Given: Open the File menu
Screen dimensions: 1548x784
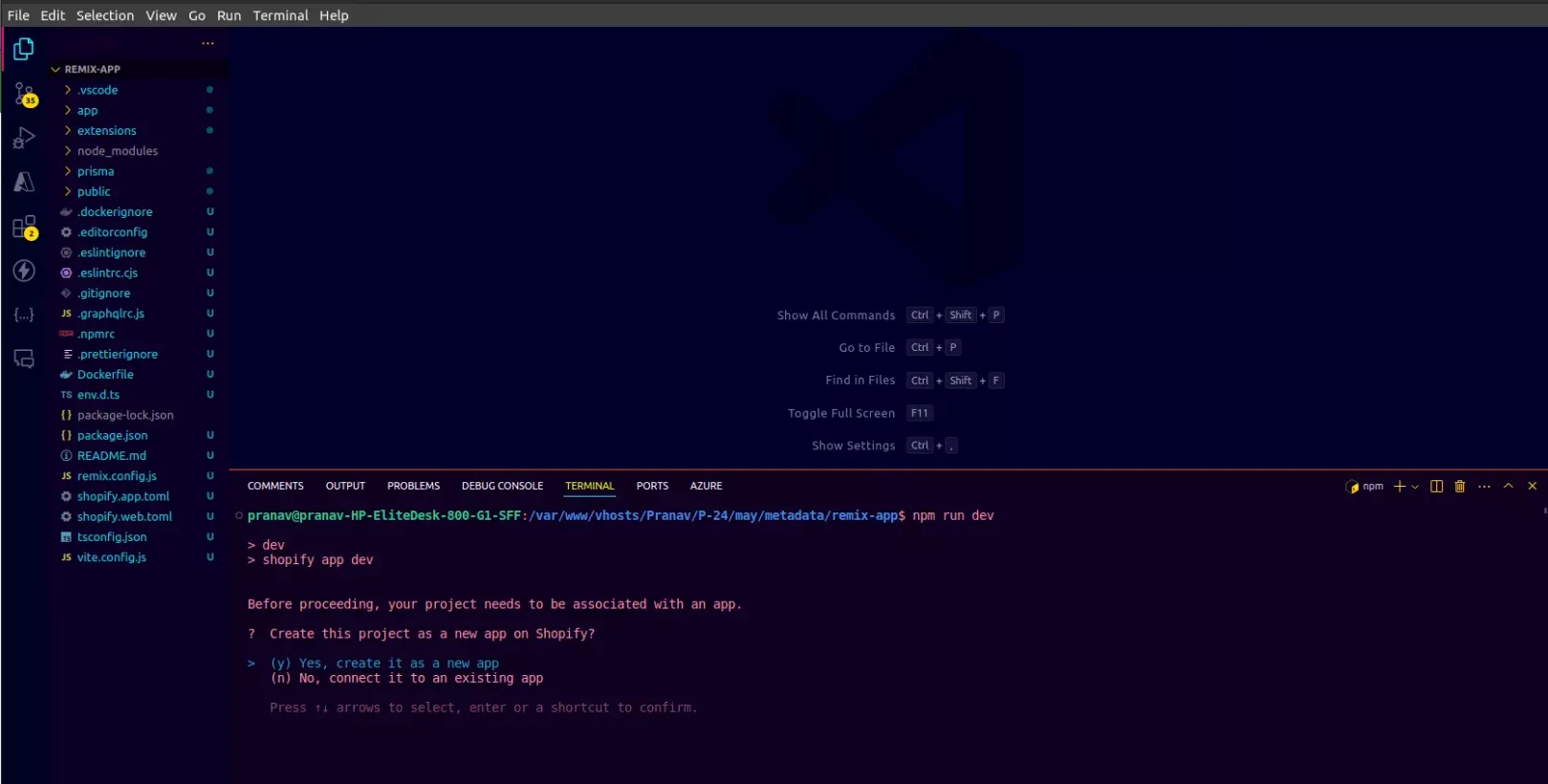Looking at the screenshot, I should 18,15.
